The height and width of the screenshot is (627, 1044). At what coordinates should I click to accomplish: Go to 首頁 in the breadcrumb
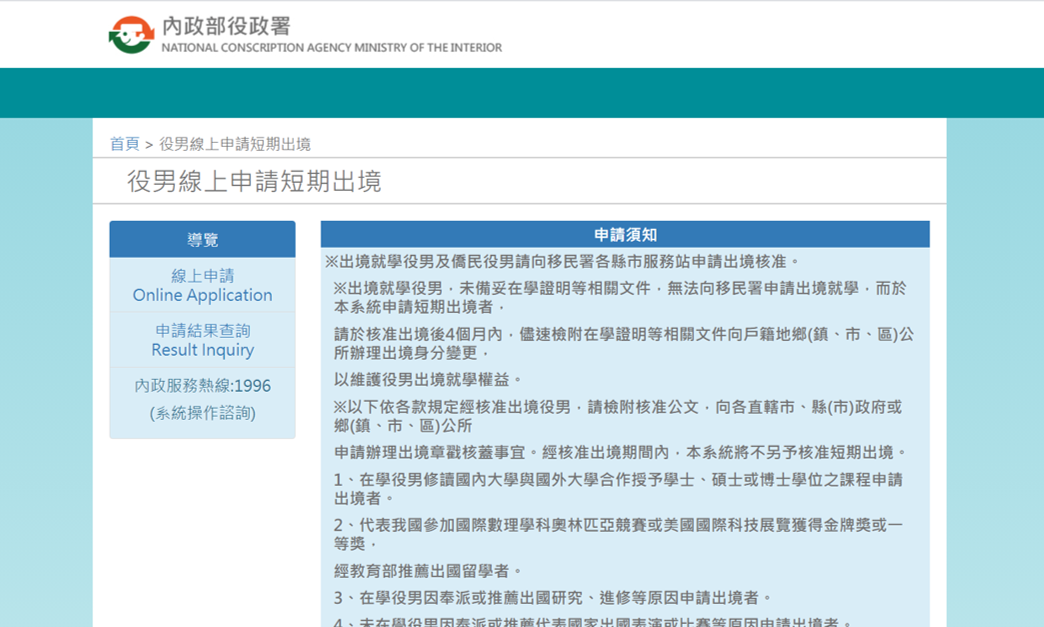[124, 144]
